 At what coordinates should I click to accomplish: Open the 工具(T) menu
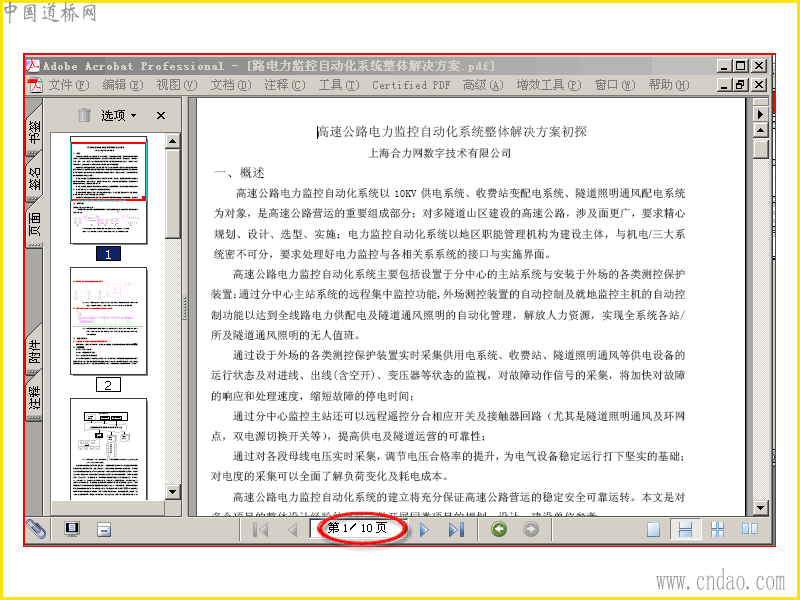(339, 85)
